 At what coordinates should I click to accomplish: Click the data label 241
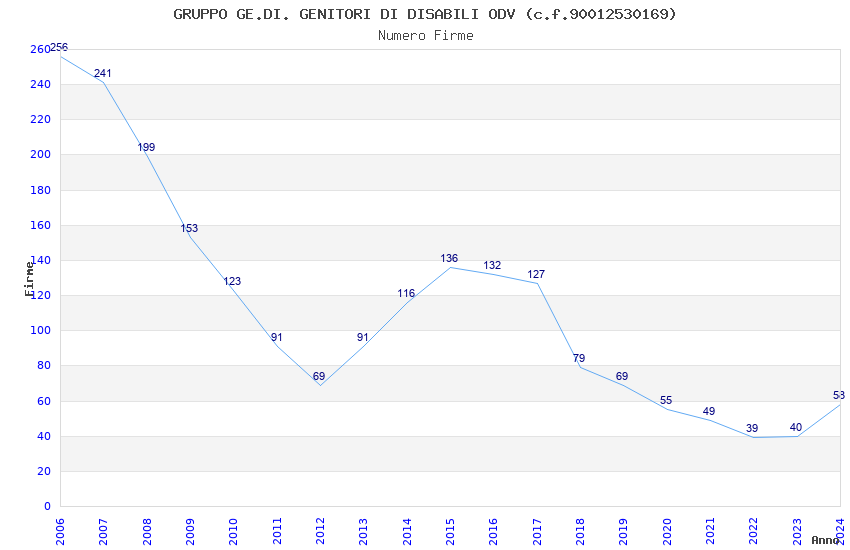pos(102,73)
